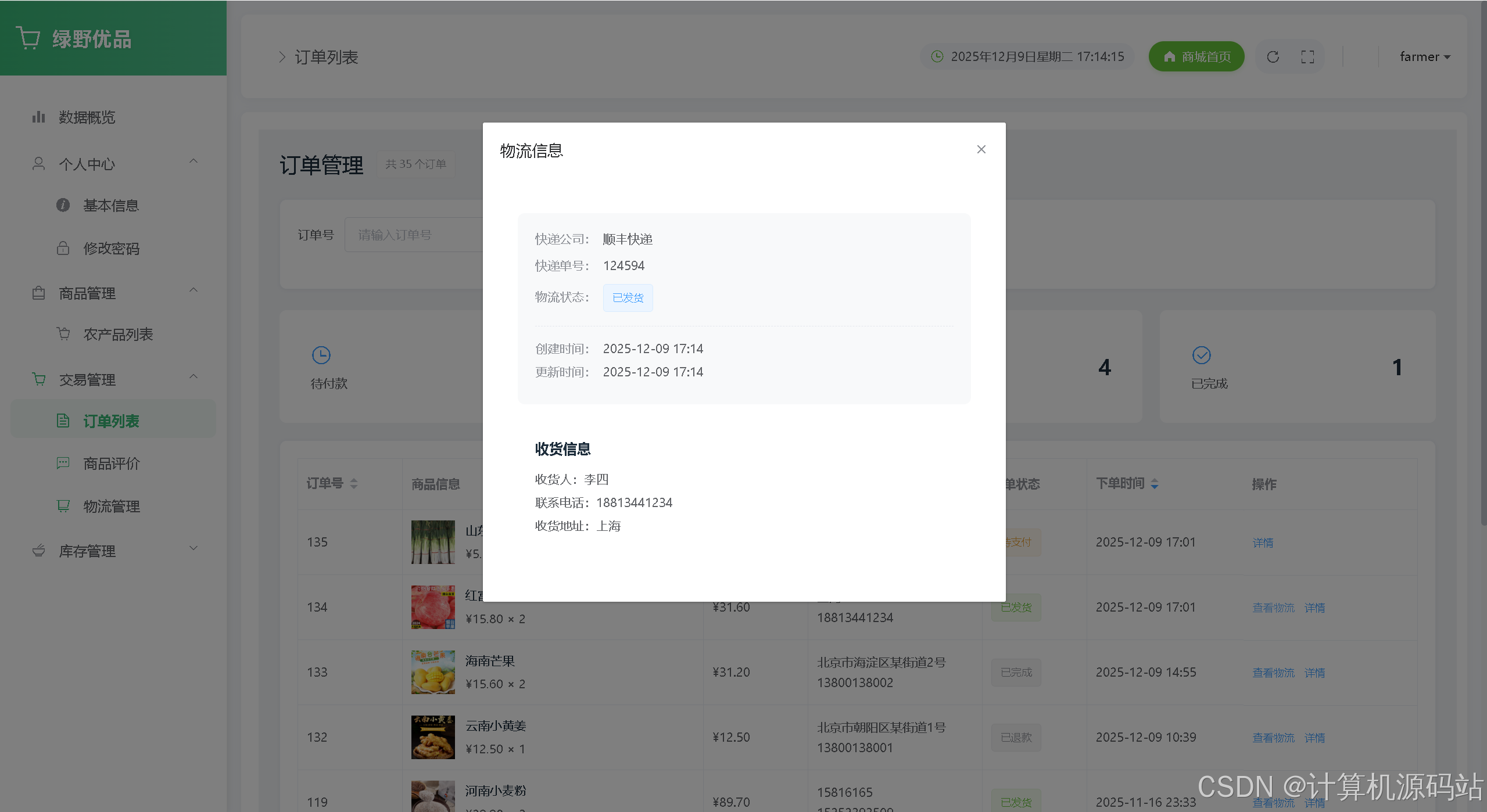Click the 修改密码 lock icon
The height and width of the screenshot is (812, 1487).
tap(63, 249)
